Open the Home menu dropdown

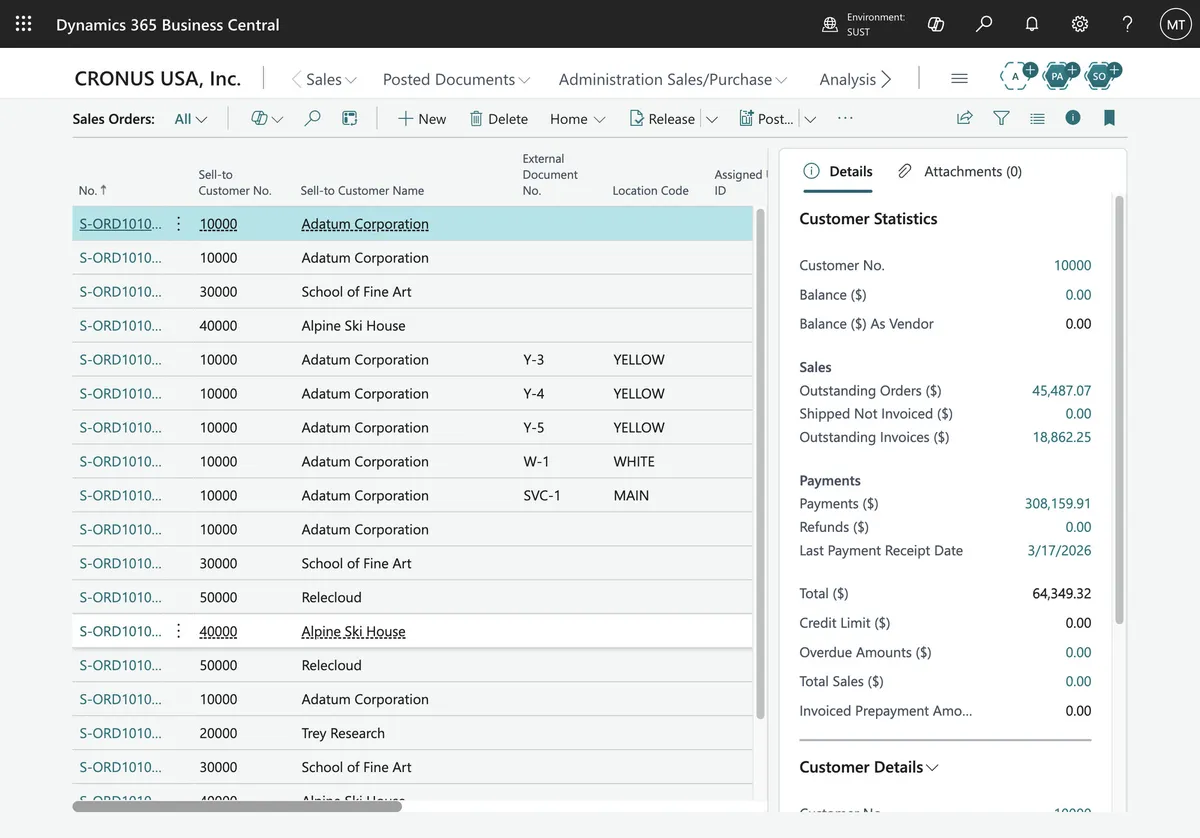click(x=578, y=118)
